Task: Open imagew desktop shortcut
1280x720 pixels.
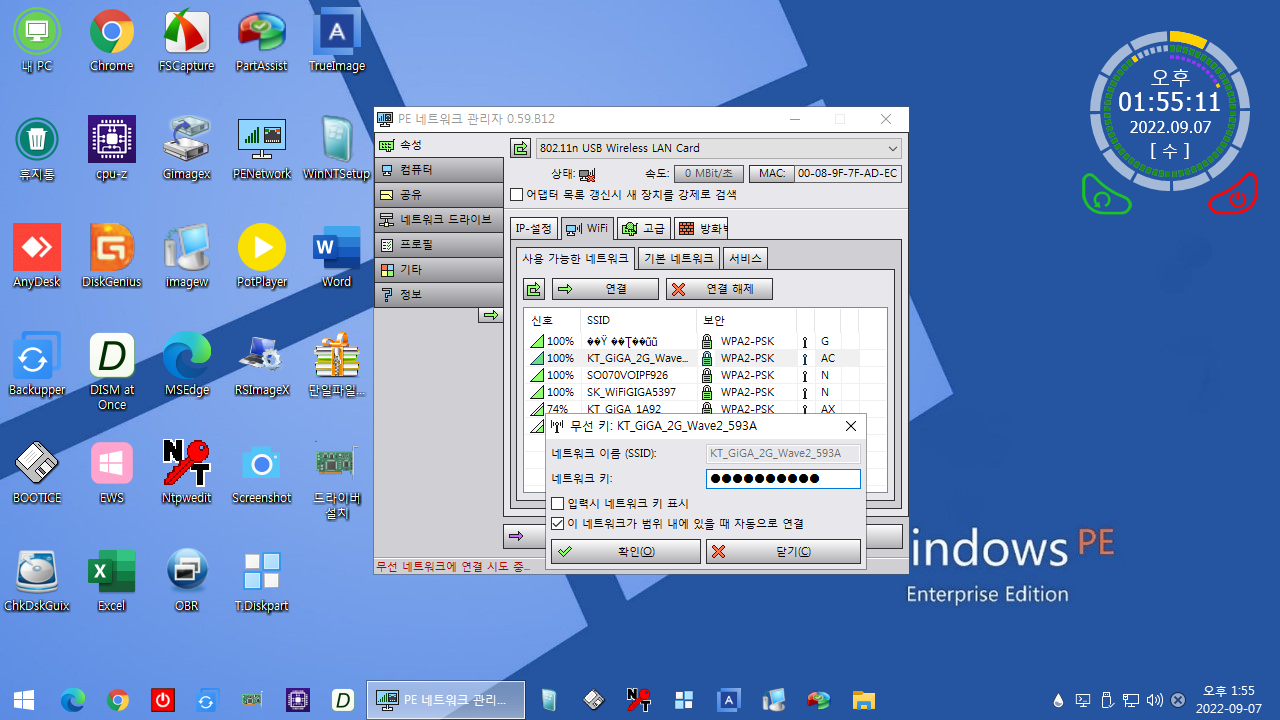Action: click(187, 257)
